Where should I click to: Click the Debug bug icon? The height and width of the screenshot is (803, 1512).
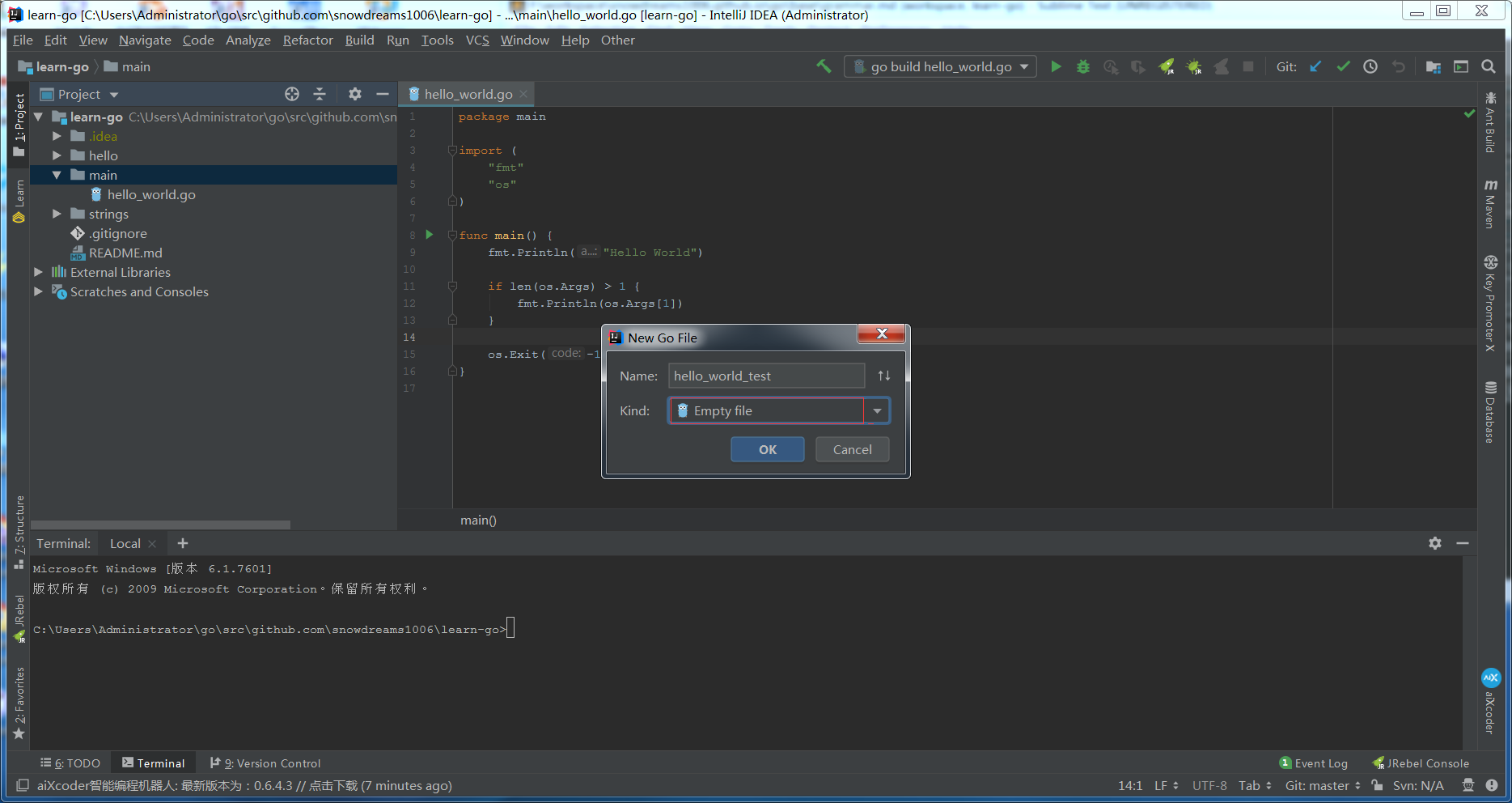pyautogui.click(x=1083, y=67)
